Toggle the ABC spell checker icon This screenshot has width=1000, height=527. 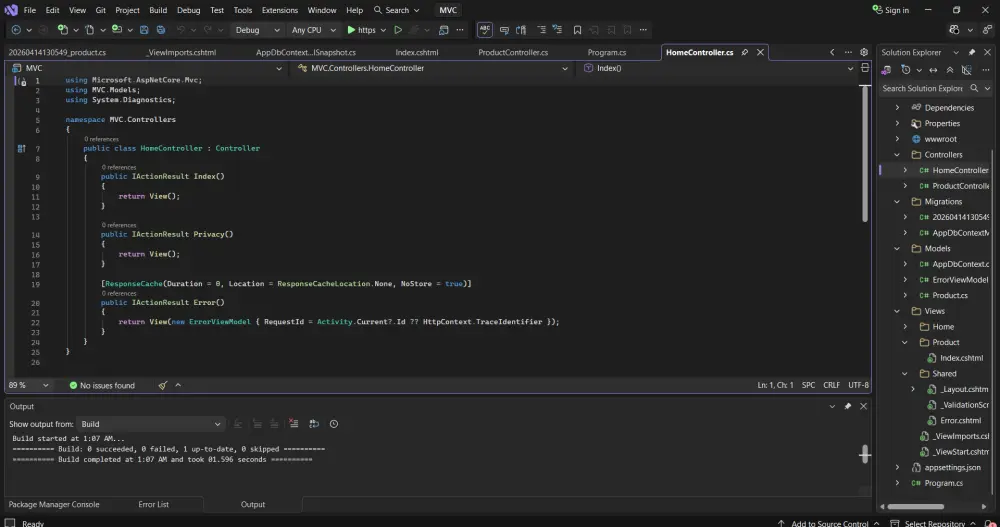(x=485, y=30)
